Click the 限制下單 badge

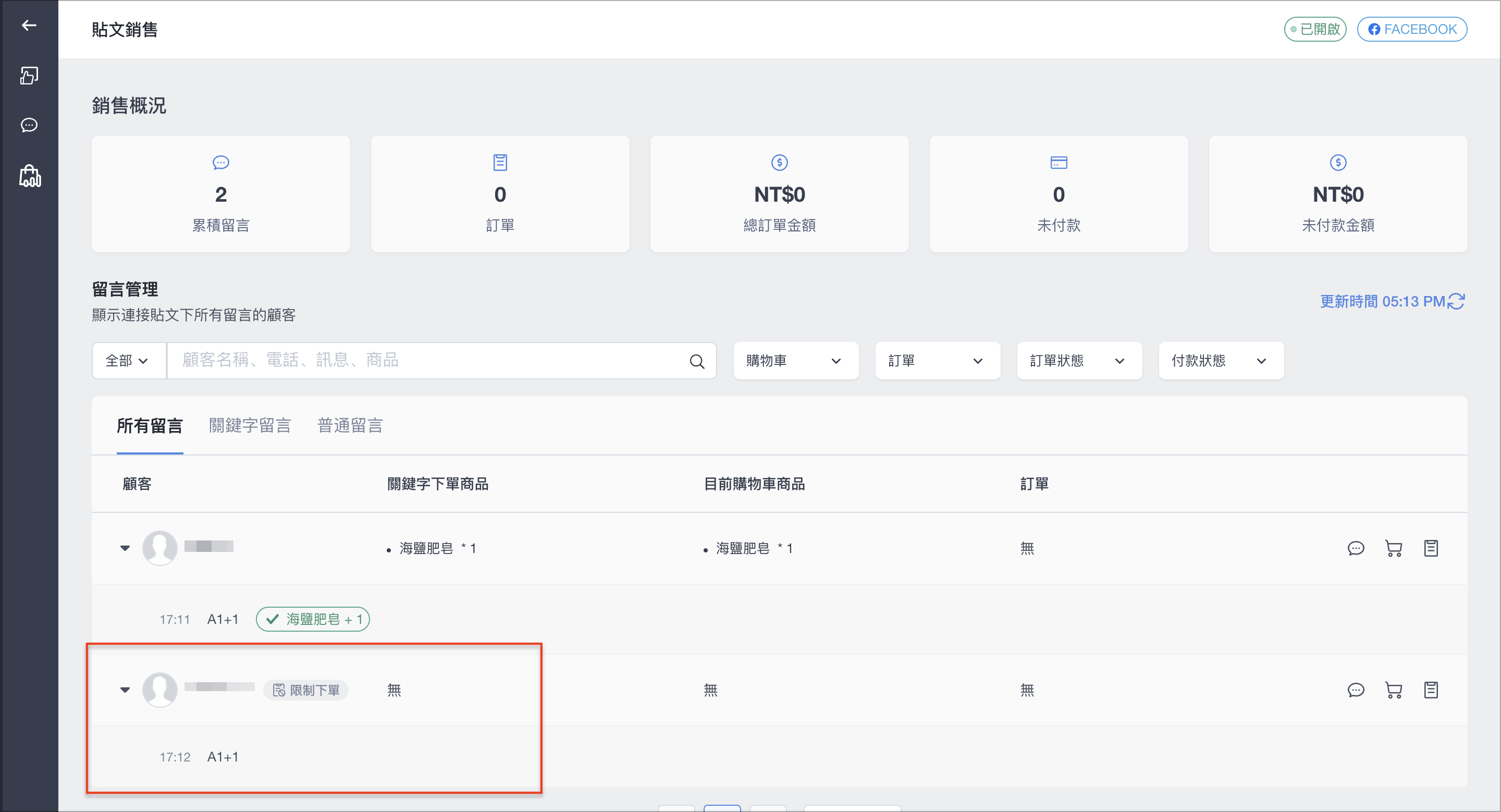click(306, 690)
